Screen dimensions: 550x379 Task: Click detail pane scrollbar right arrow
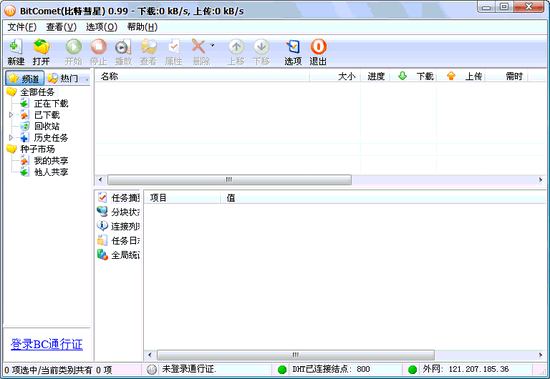coord(541,355)
